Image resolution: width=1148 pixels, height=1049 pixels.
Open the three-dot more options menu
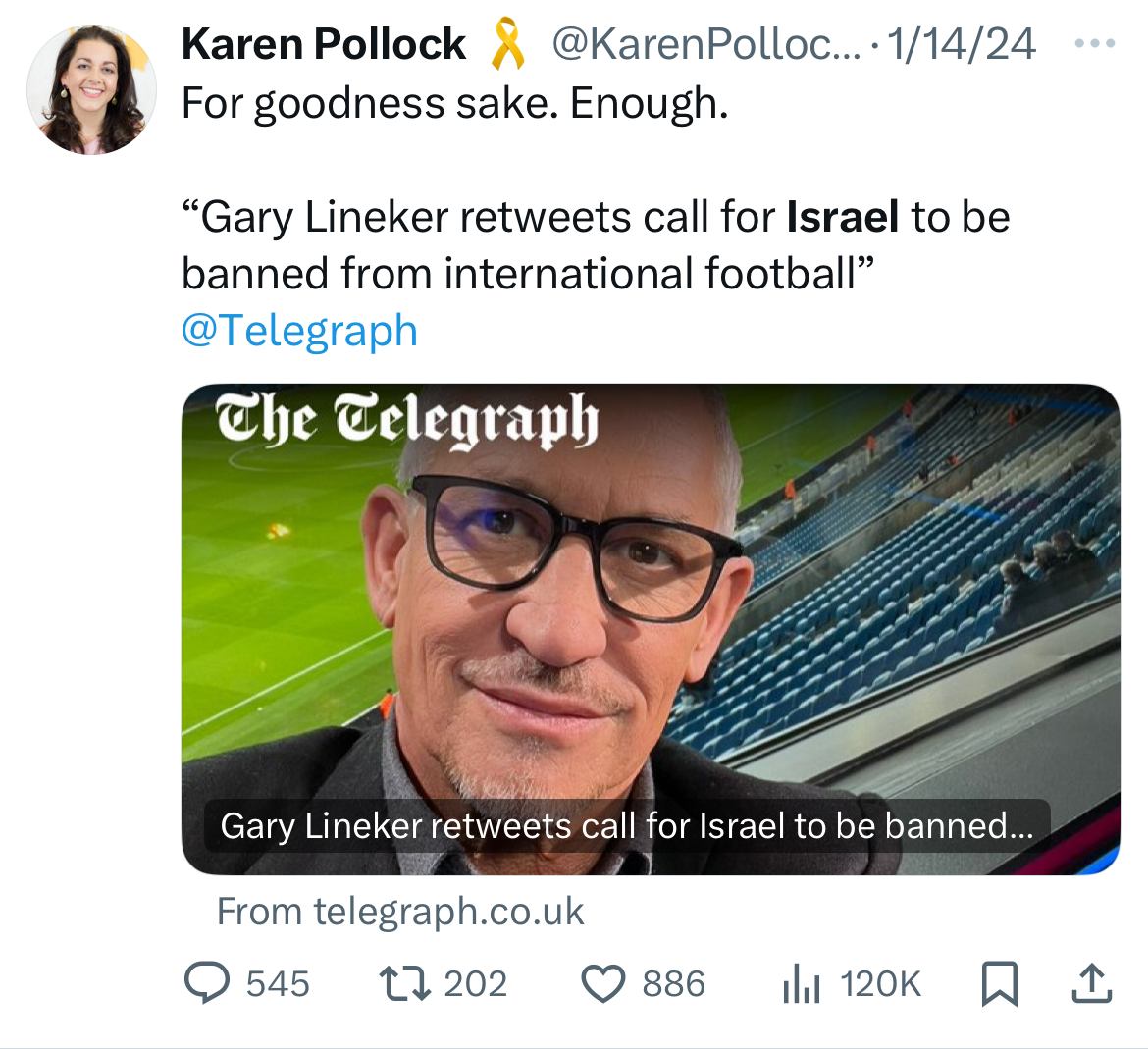[1095, 44]
